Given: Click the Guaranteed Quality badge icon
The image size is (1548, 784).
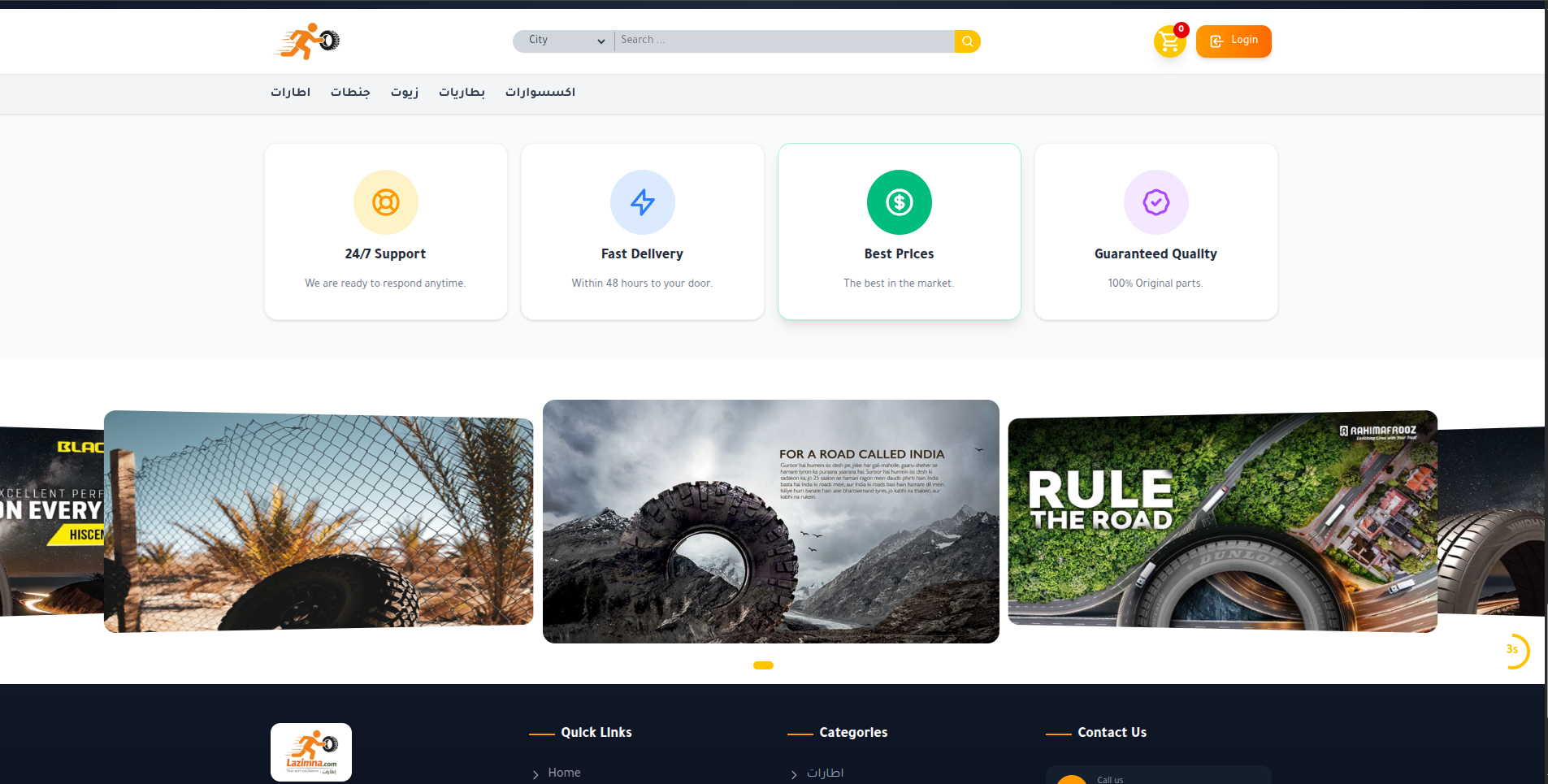Looking at the screenshot, I should click(1156, 202).
